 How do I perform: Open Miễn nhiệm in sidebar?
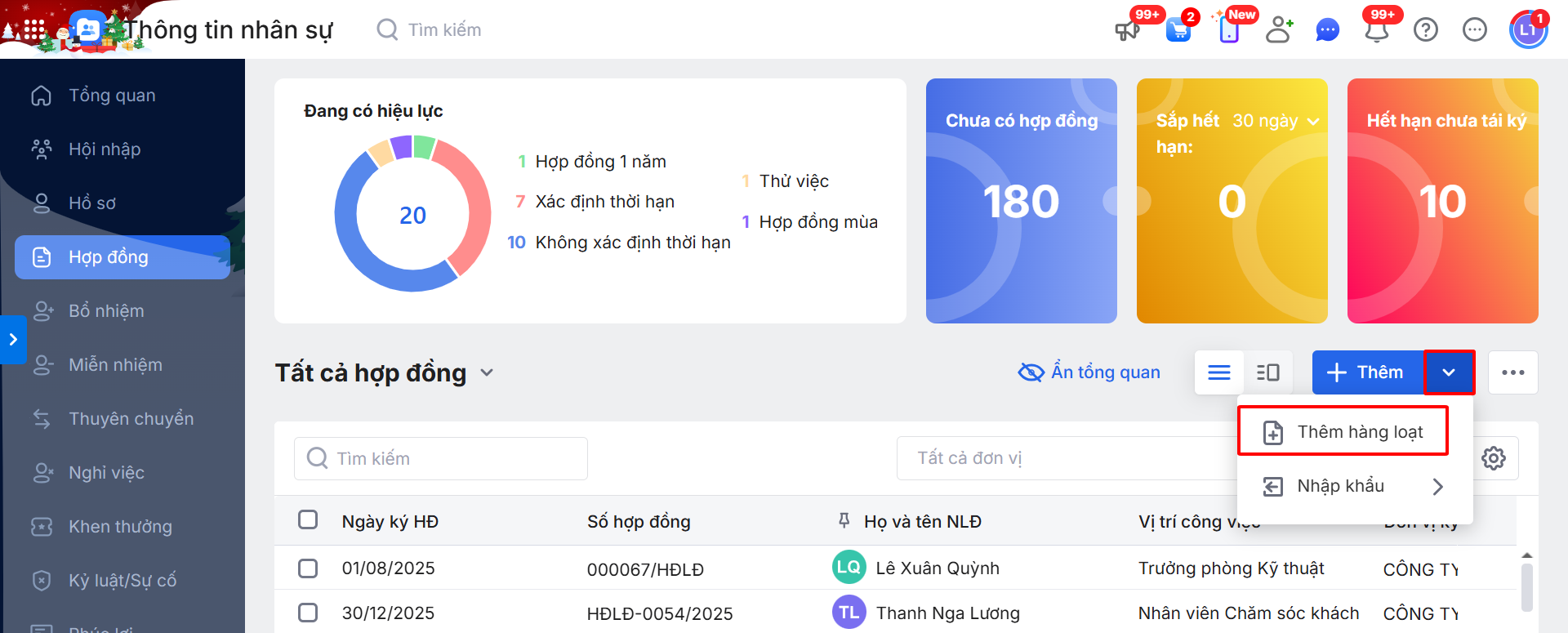[x=122, y=365]
